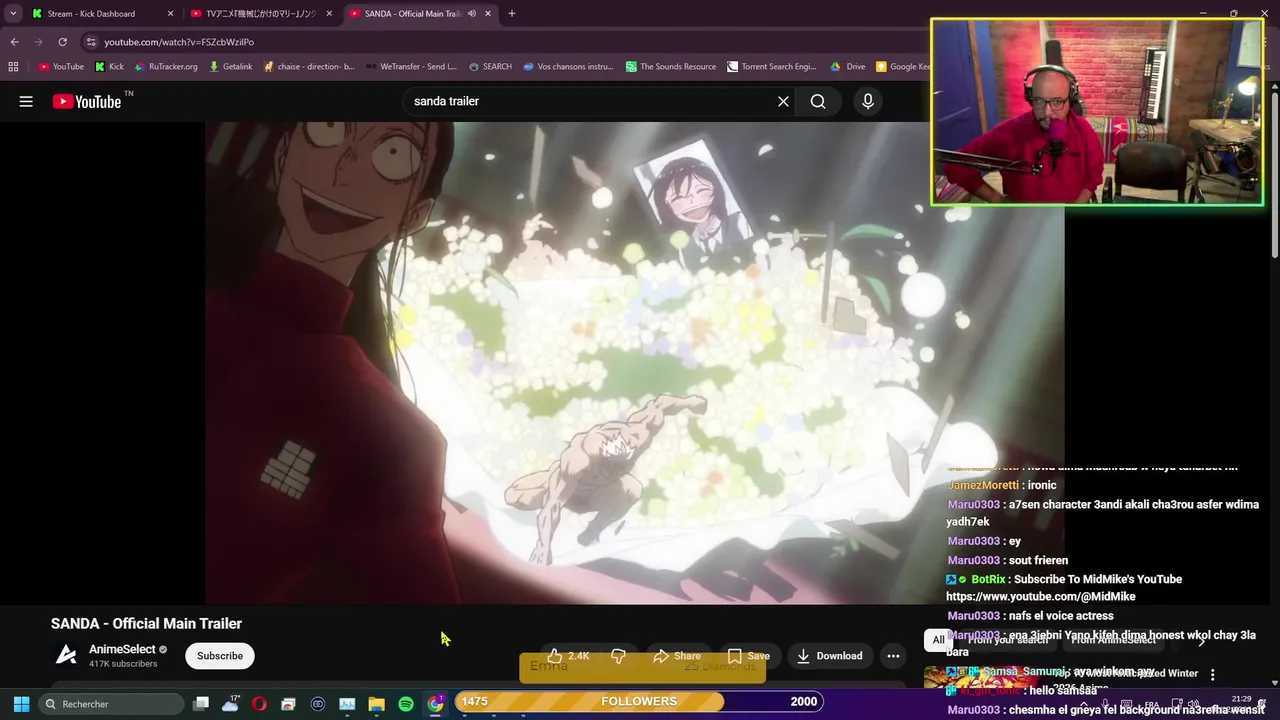Image resolution: width=1280 pixels, height=720 pixels.
Task: Download the SANDA trailer video
Action: [x=830, y=656]
